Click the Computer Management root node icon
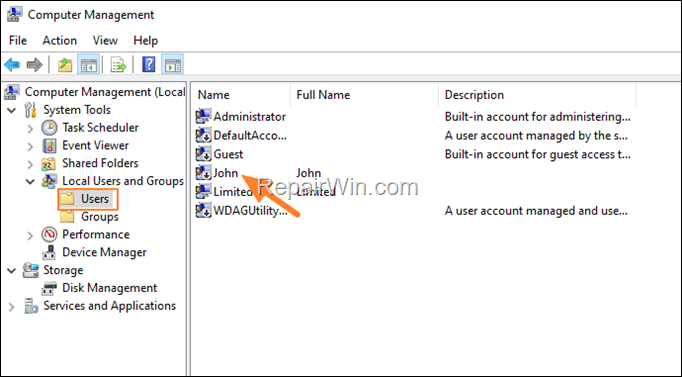Viewport: 682px width, 377px height. [12, 92]
